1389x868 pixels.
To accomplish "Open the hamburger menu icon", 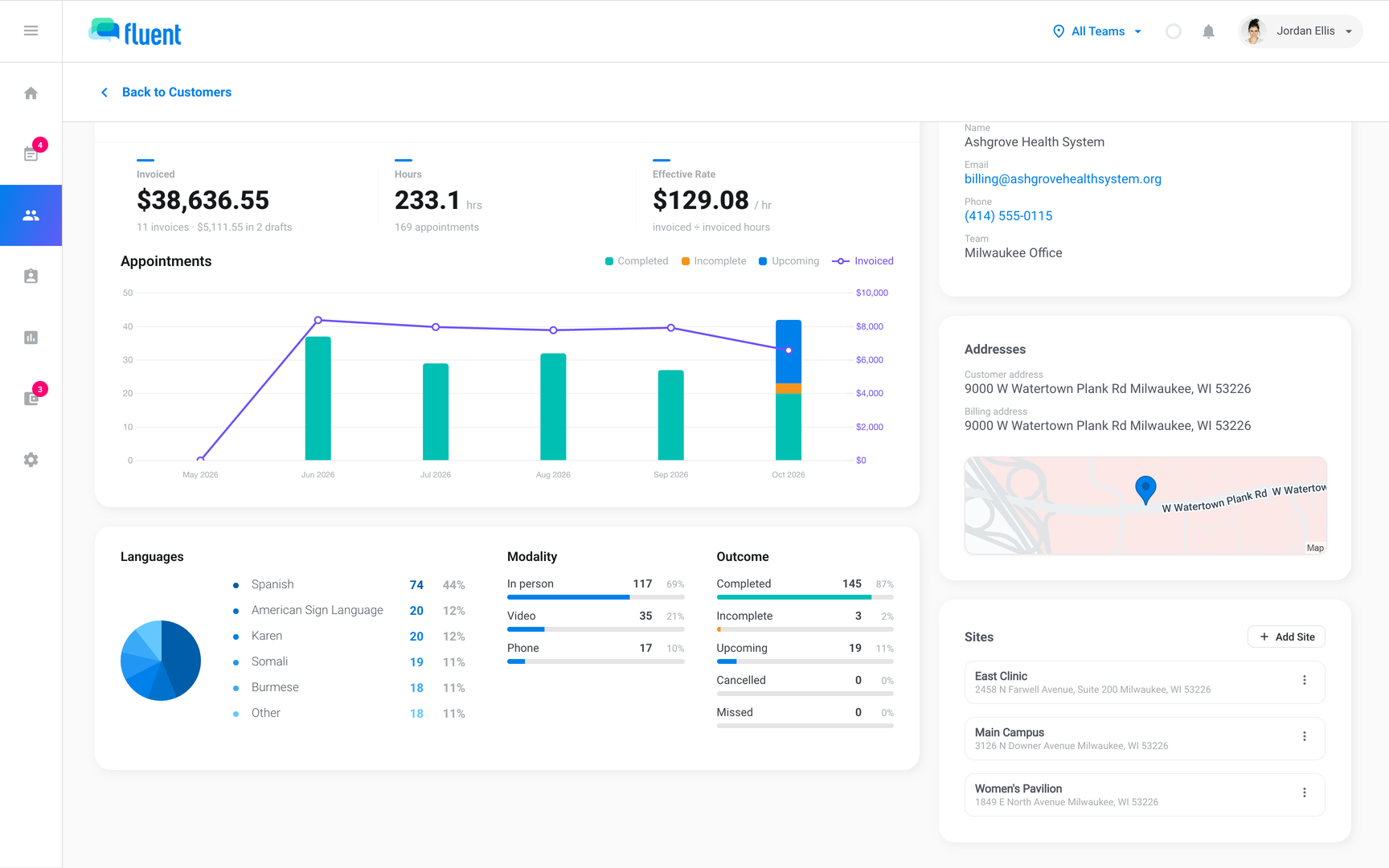I will click(x=31, y=31).
